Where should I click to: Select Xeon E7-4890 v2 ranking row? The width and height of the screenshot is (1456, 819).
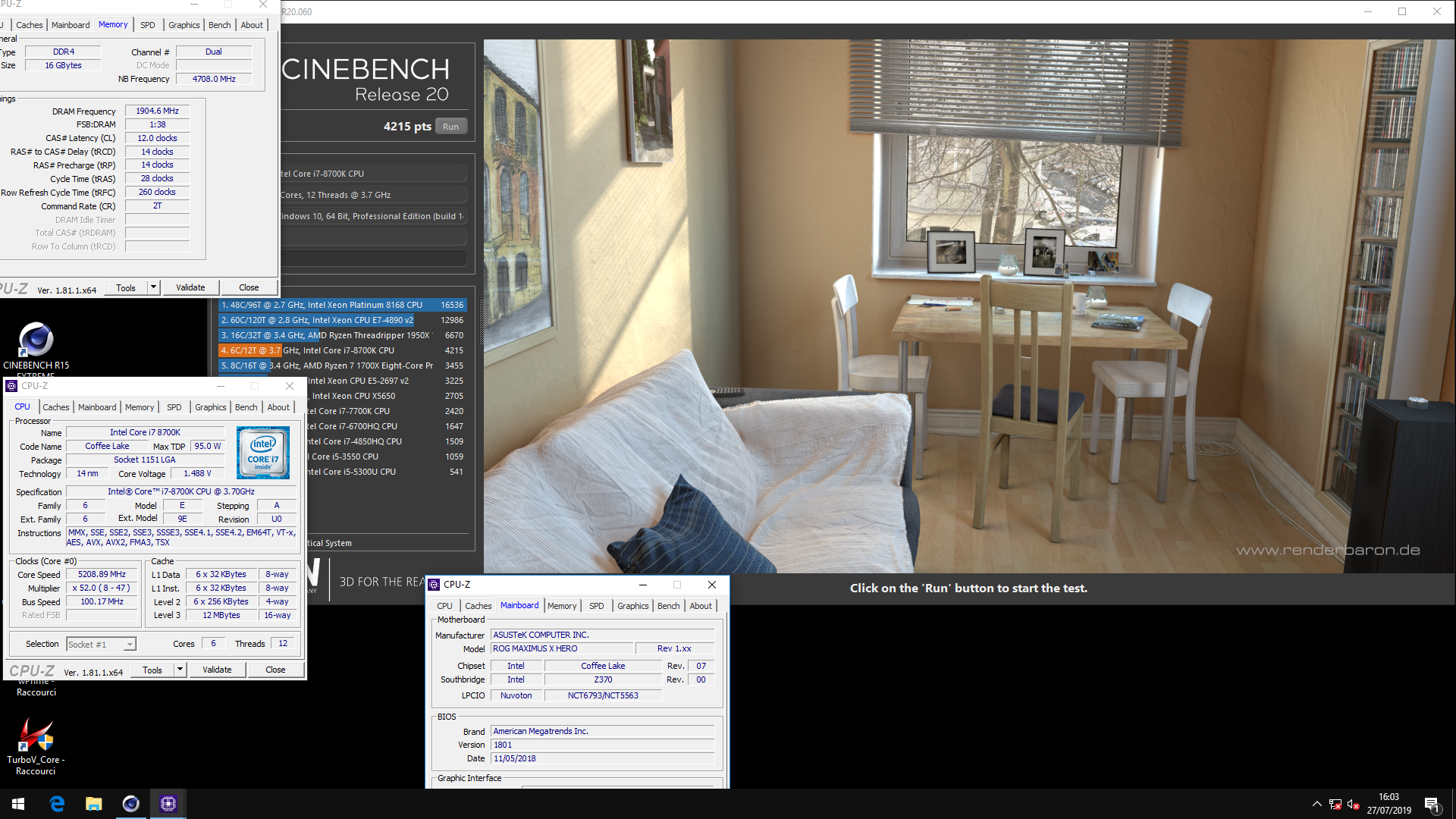coord(343,320)
